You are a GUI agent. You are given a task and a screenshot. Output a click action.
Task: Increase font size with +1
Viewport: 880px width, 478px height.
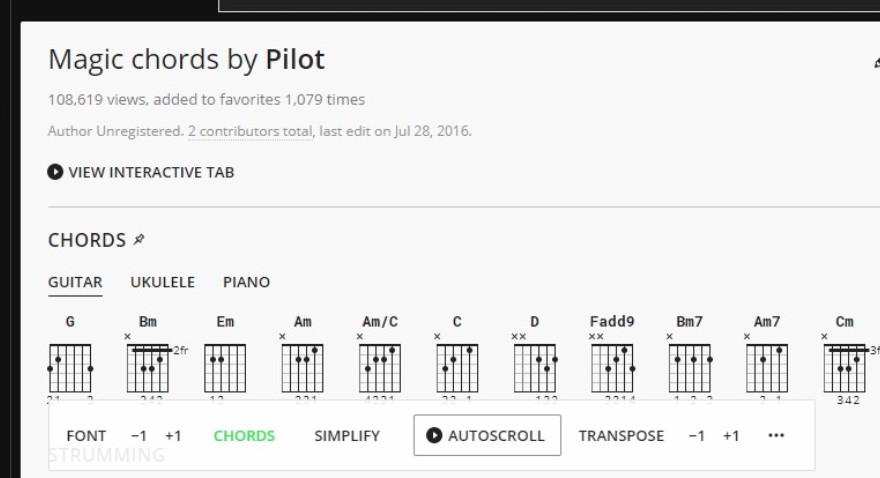coord(173,436)
